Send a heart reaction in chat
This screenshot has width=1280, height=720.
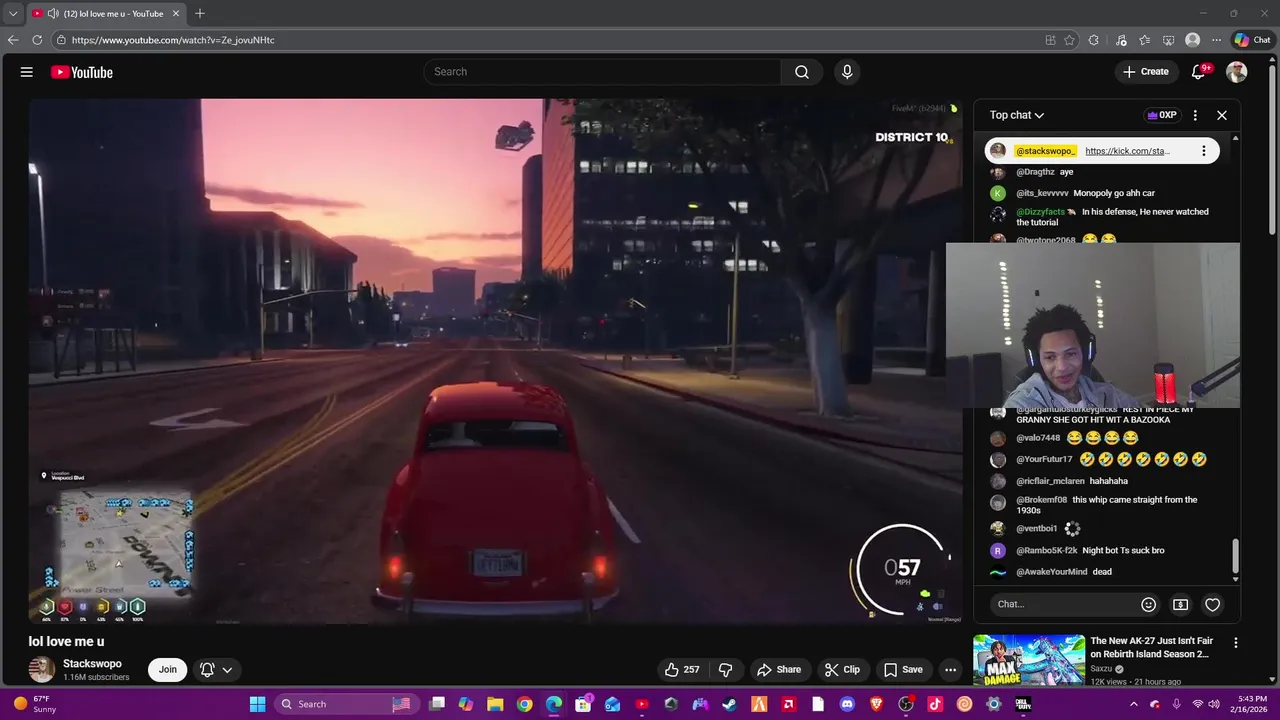(1212, 604)
